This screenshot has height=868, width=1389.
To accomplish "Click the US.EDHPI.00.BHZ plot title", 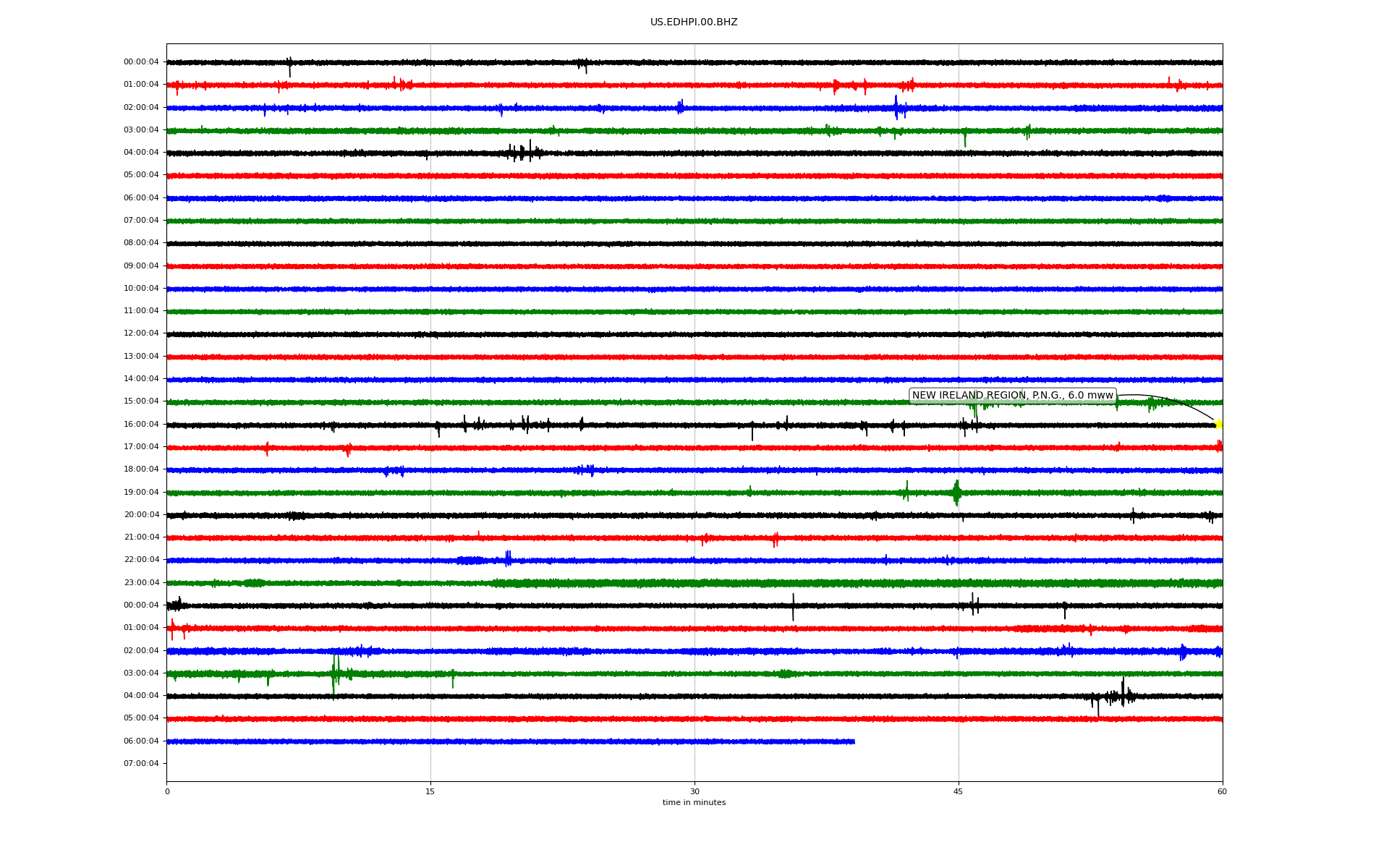I will click(694, 22).
